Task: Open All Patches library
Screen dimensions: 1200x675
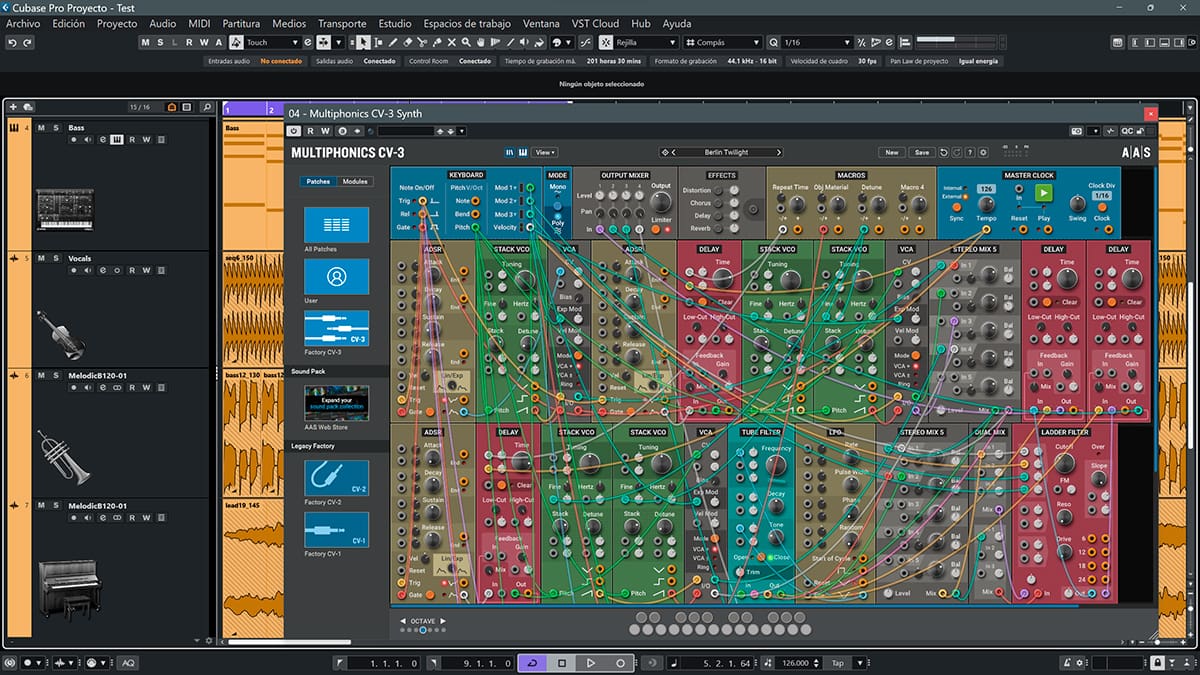Action: click(x=336, y=225)
